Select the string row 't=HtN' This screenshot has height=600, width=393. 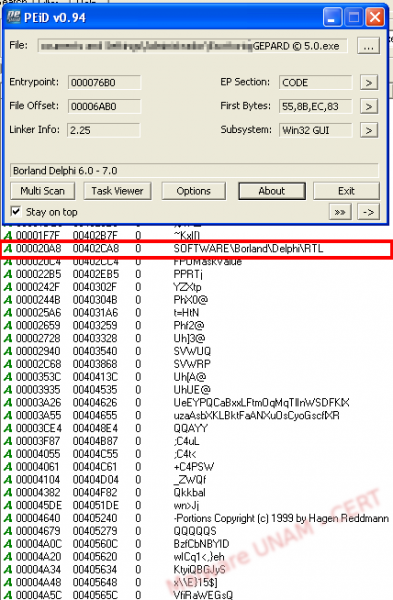click(x=186, y=313)
